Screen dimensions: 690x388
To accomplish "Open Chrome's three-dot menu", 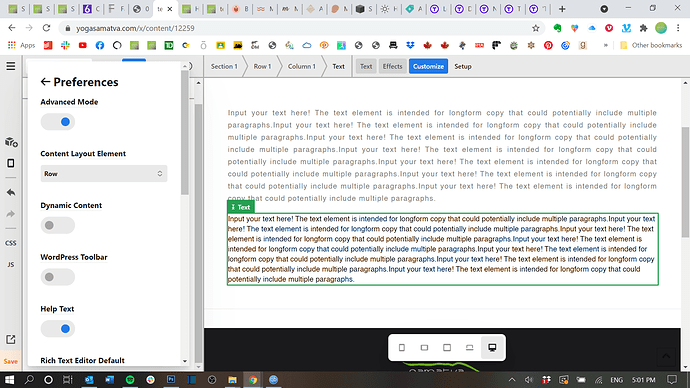I will tap(678, 28).
